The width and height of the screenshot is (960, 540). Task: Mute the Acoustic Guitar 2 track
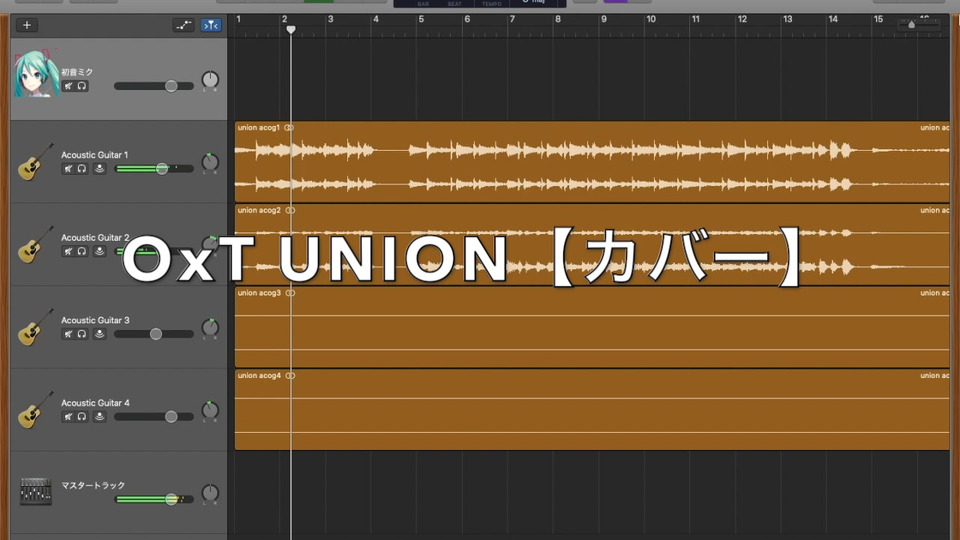[x=68, y=252]
